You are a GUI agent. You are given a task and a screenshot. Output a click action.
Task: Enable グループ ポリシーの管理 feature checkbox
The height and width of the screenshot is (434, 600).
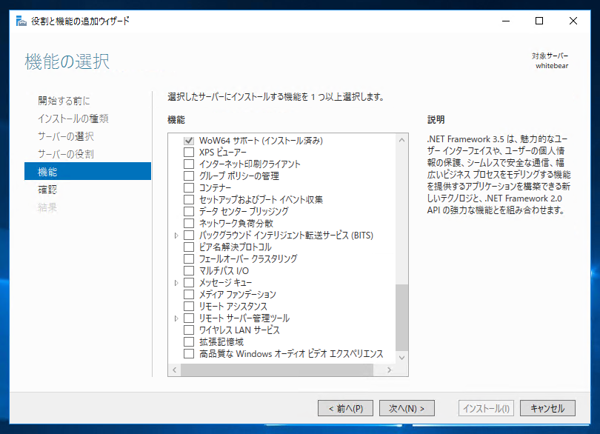tap(189, 176)
